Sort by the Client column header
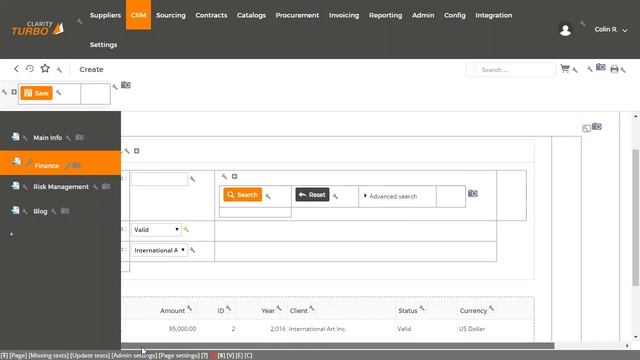The height and width of the screenshot is (360, 640). (298, 311)
